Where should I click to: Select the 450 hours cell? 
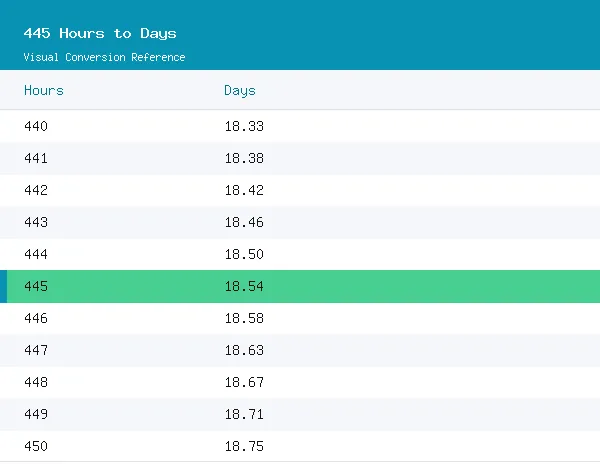[36, 446]
